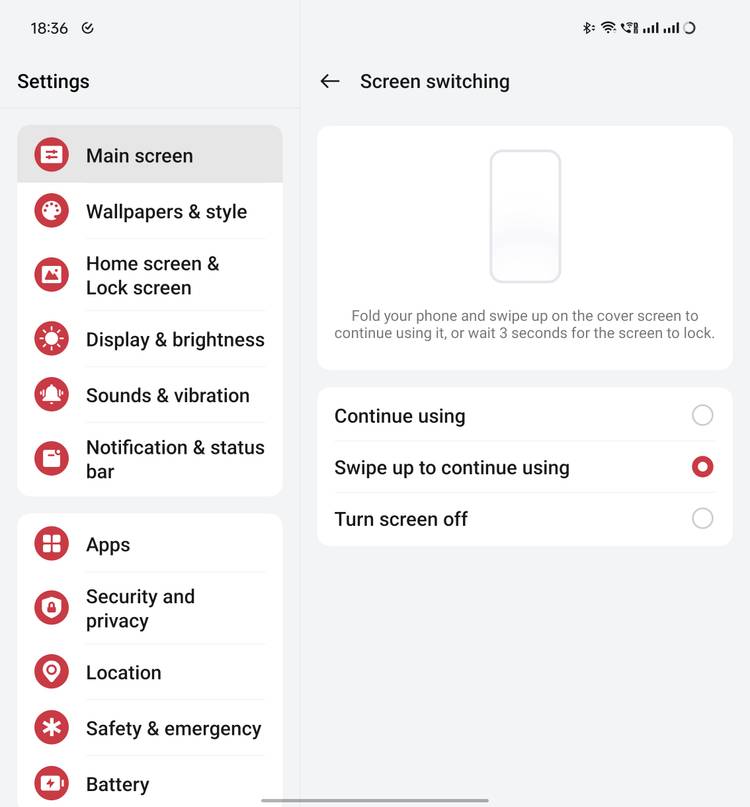Open the Apps grid icon
Image resolution: width=750 pixels, height=807 pixels.
51,543
